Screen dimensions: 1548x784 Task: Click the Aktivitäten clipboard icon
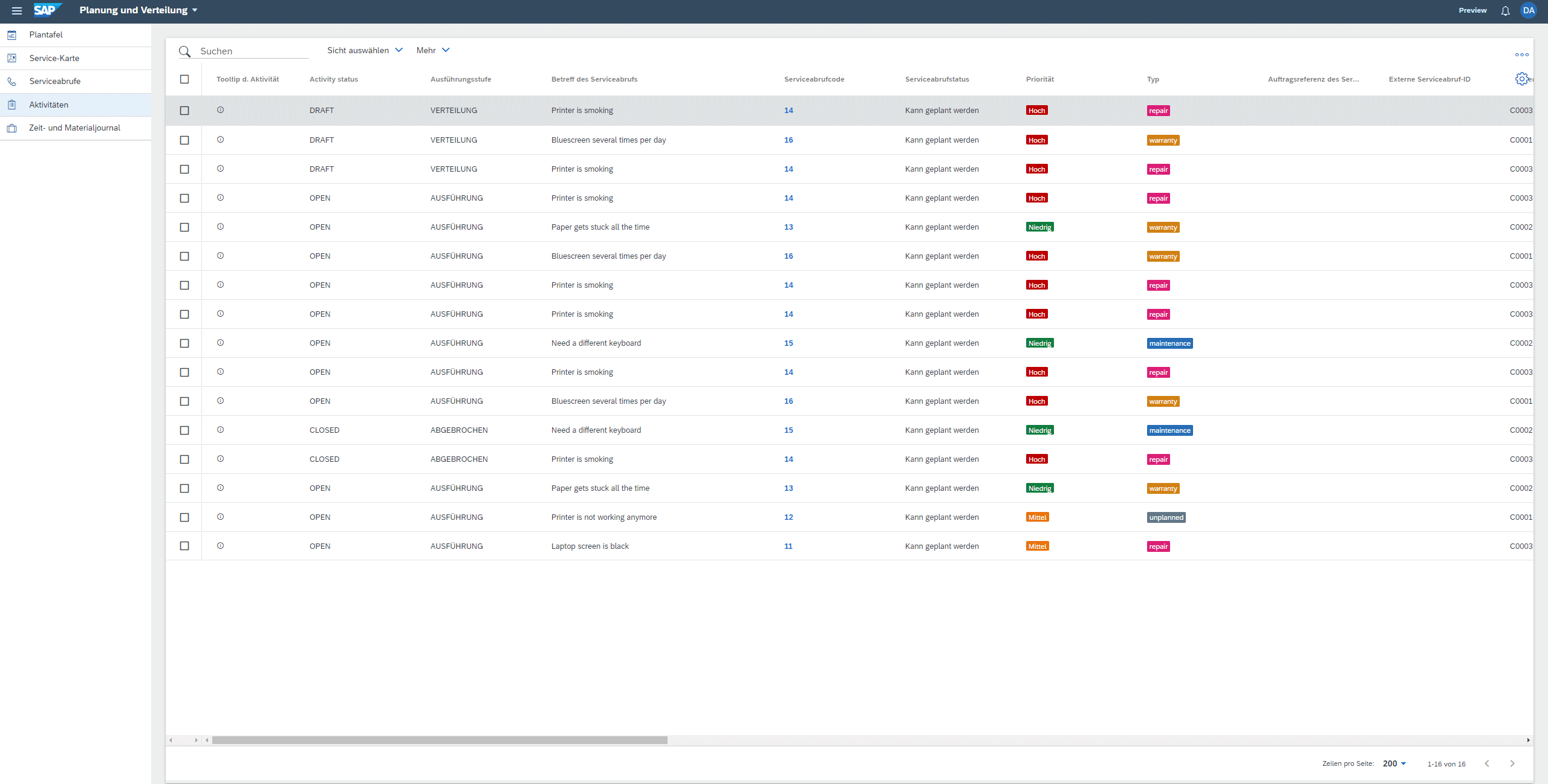tap(11, 105)
